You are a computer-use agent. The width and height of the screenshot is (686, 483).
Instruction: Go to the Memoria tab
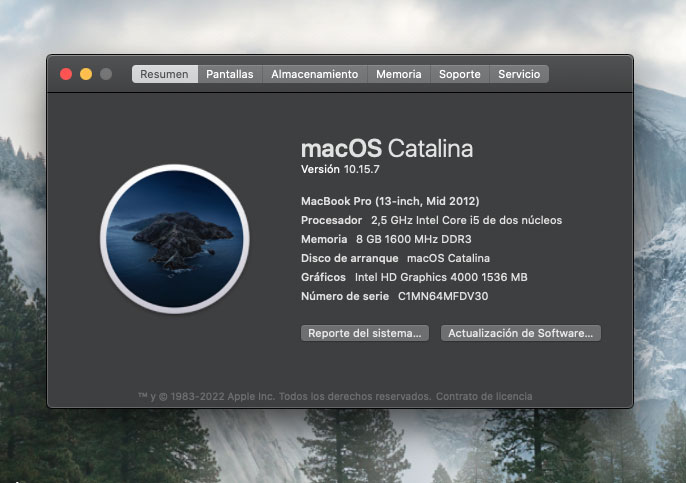[x=398, y=74]
